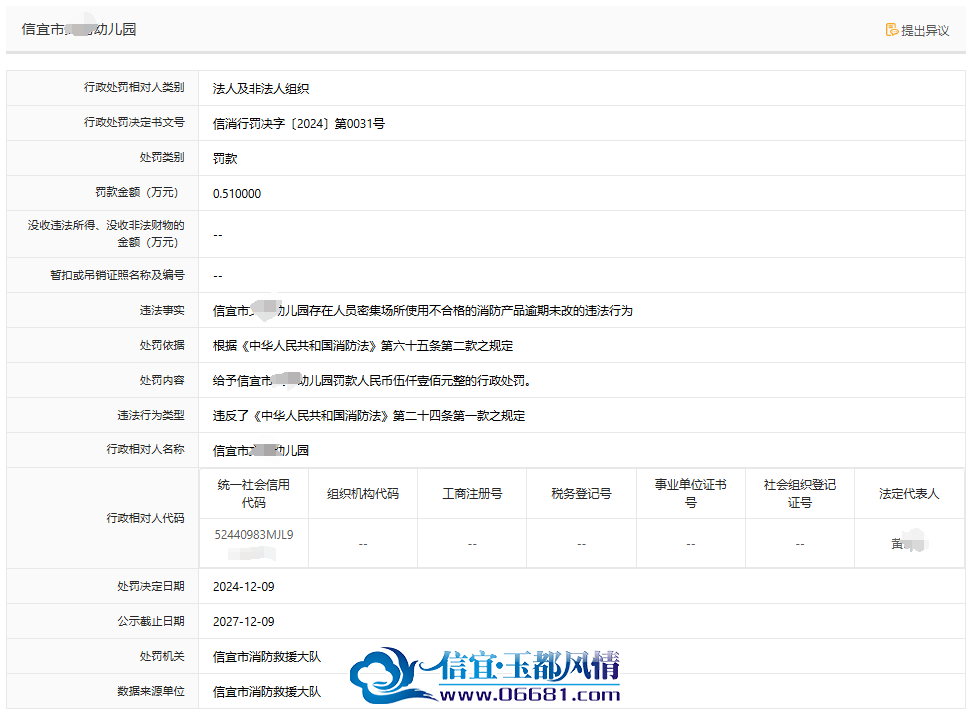Select the violation fact text about 消防产品逾期未改

[x=422, y=311]
